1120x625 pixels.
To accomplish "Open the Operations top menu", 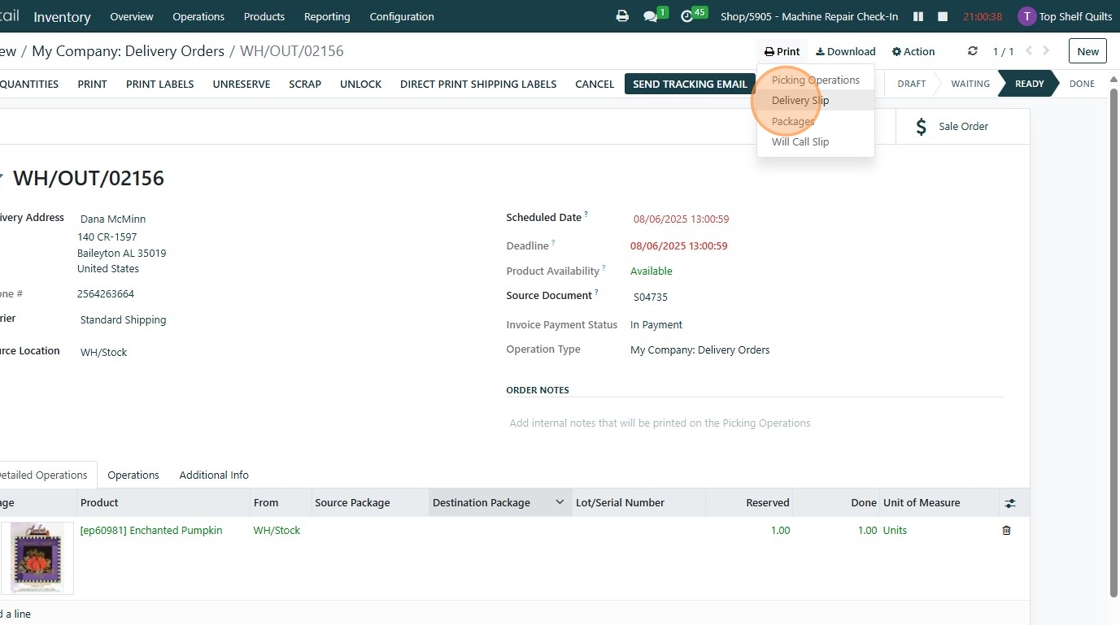I will pos(198,16).
